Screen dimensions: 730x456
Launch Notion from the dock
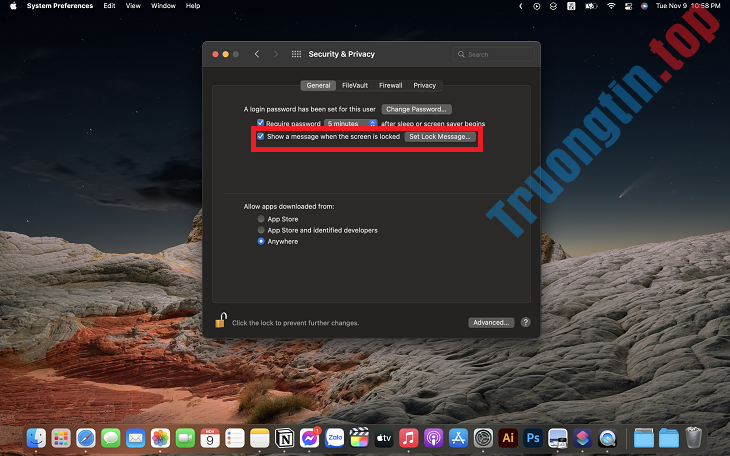284,438
